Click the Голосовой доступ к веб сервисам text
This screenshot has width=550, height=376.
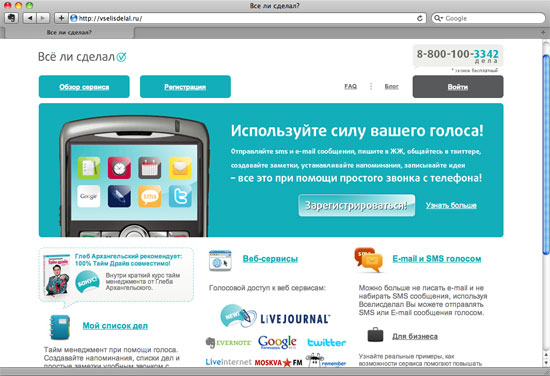[267, 288]
